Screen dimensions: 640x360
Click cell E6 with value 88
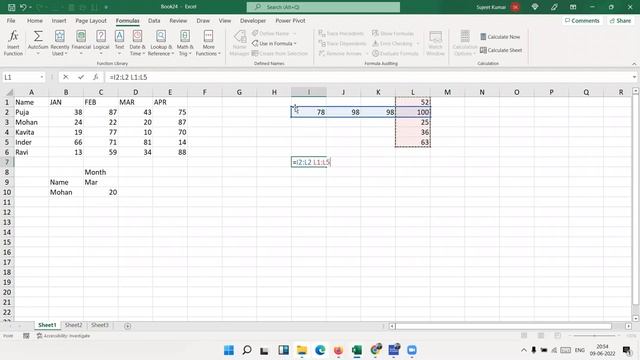[170, 152]
